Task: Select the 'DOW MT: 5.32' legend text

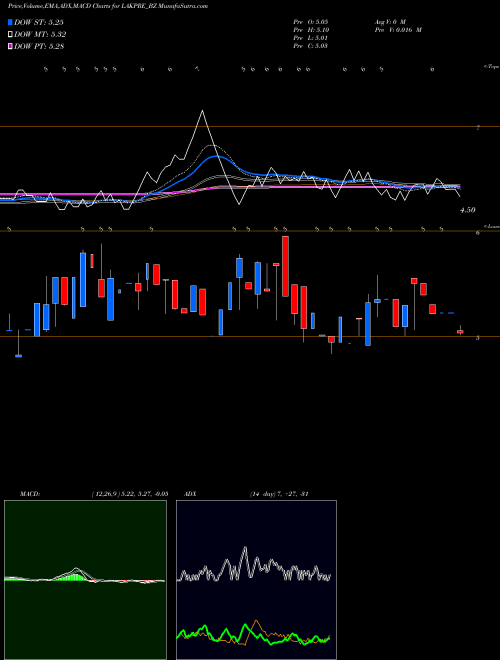Action: pyautogui.click(x=40, y=35)
